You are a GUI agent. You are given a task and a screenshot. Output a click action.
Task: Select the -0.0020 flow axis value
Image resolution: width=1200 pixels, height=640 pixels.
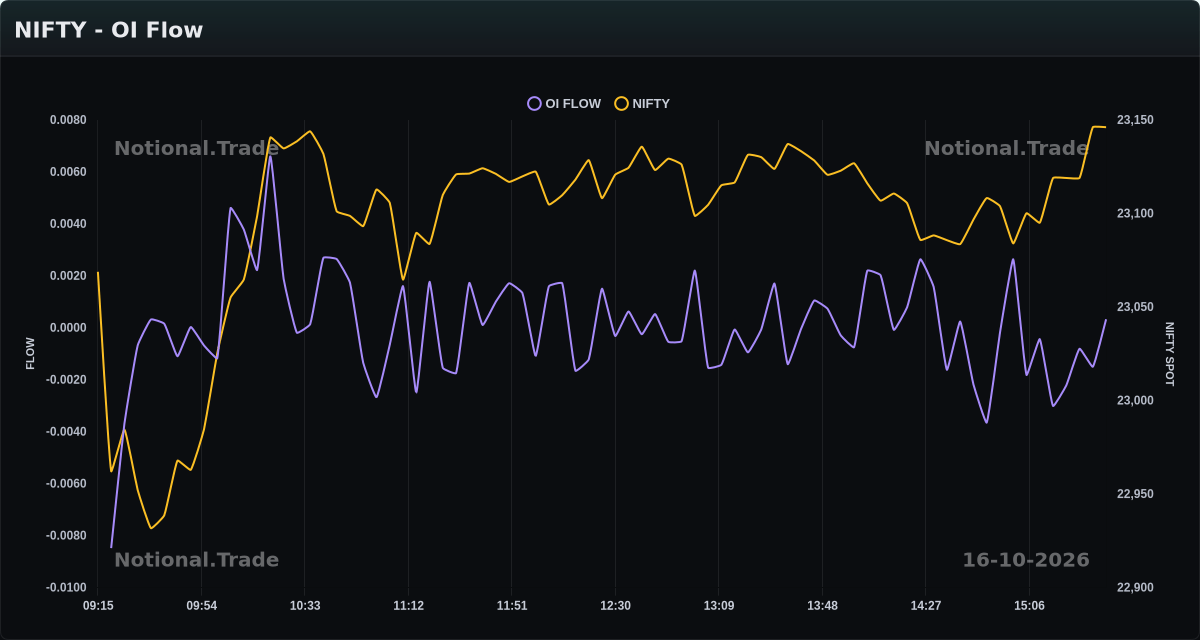pos(66,380)
